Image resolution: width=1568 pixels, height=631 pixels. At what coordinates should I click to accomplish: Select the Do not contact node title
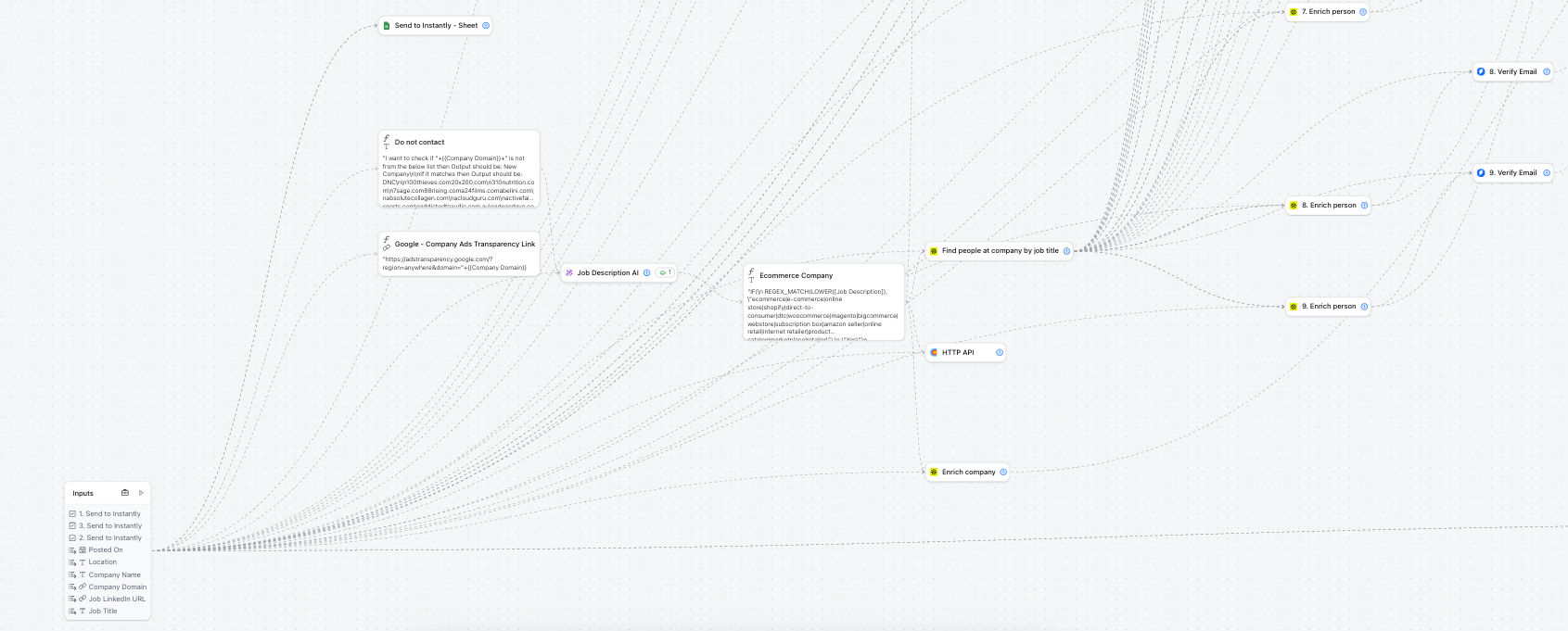click(419, 143)
